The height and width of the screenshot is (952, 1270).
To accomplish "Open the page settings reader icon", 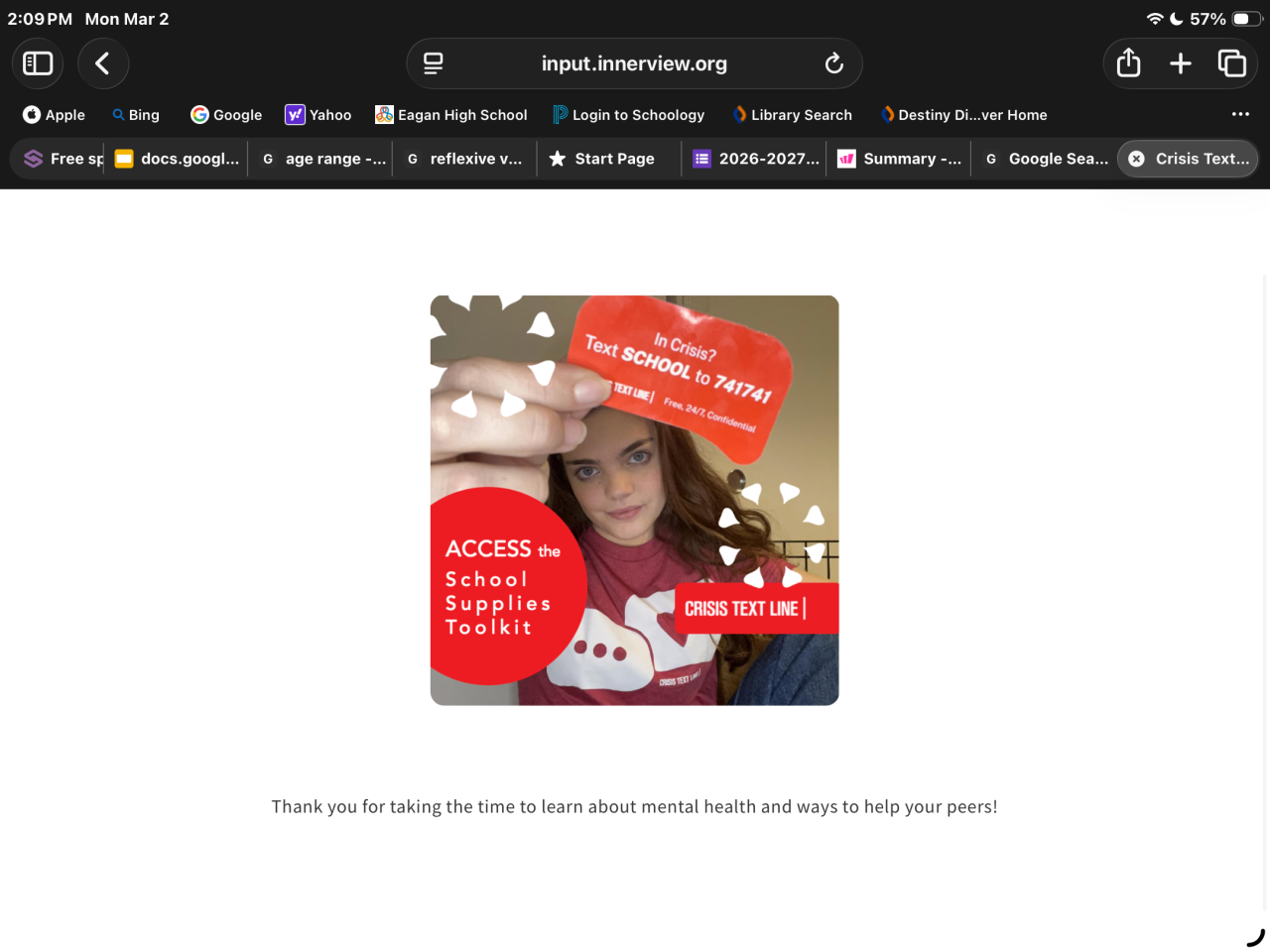I will [x=434, y=63].
